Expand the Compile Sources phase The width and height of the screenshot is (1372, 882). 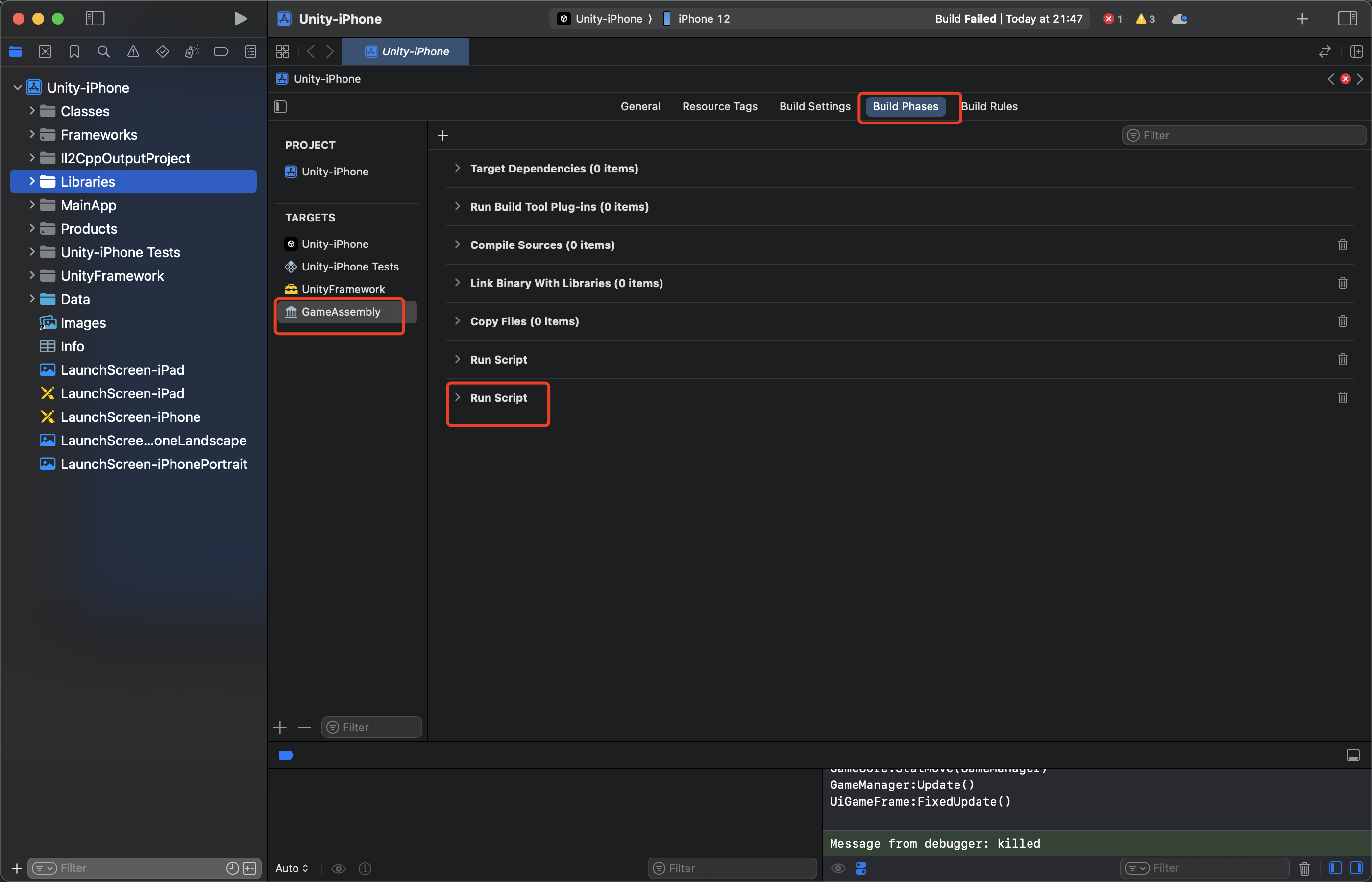[x=458, y=245]
